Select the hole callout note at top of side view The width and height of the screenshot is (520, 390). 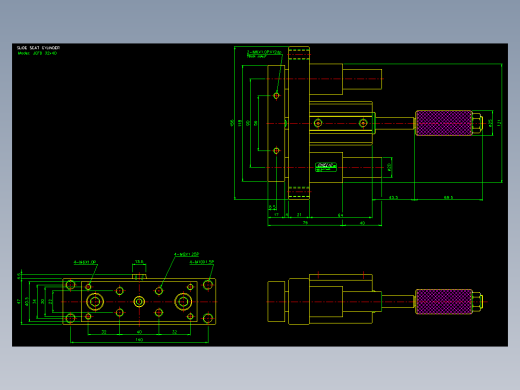tap(264, 54)
